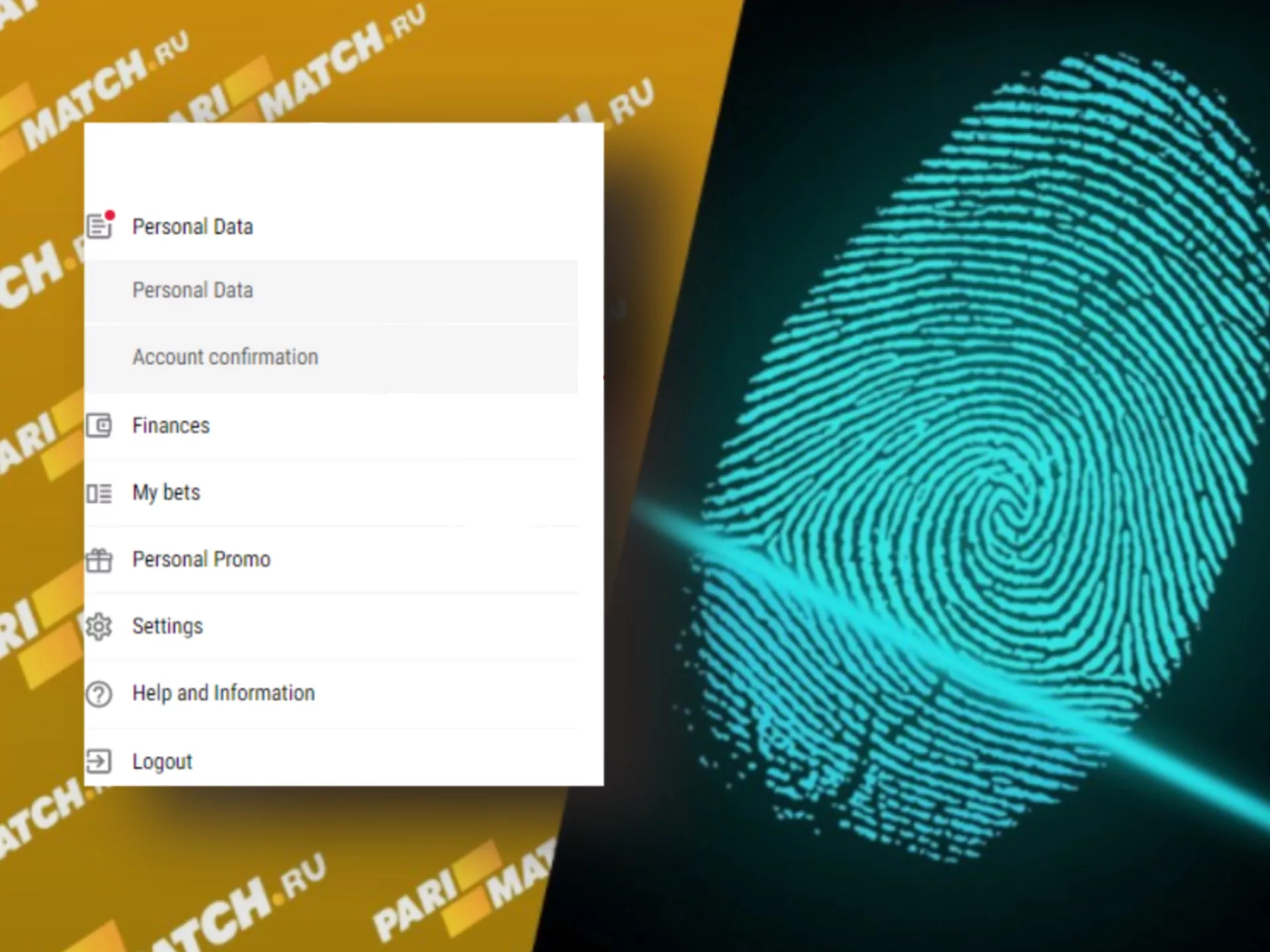Click the Personal Data document icon
The width and height of the screenshot is (1270, 952).
point(99,227)
